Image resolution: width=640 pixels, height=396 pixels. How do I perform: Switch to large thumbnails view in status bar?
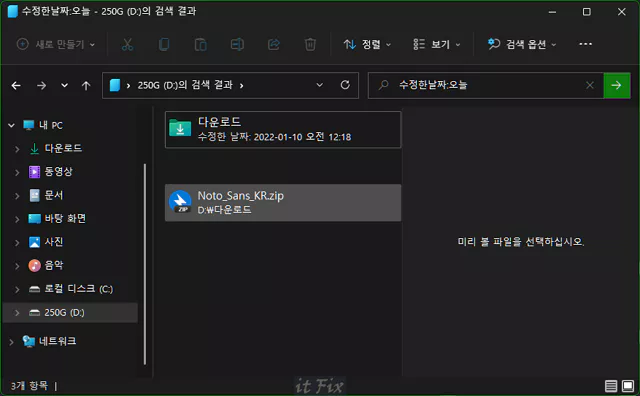coord(628,386)
